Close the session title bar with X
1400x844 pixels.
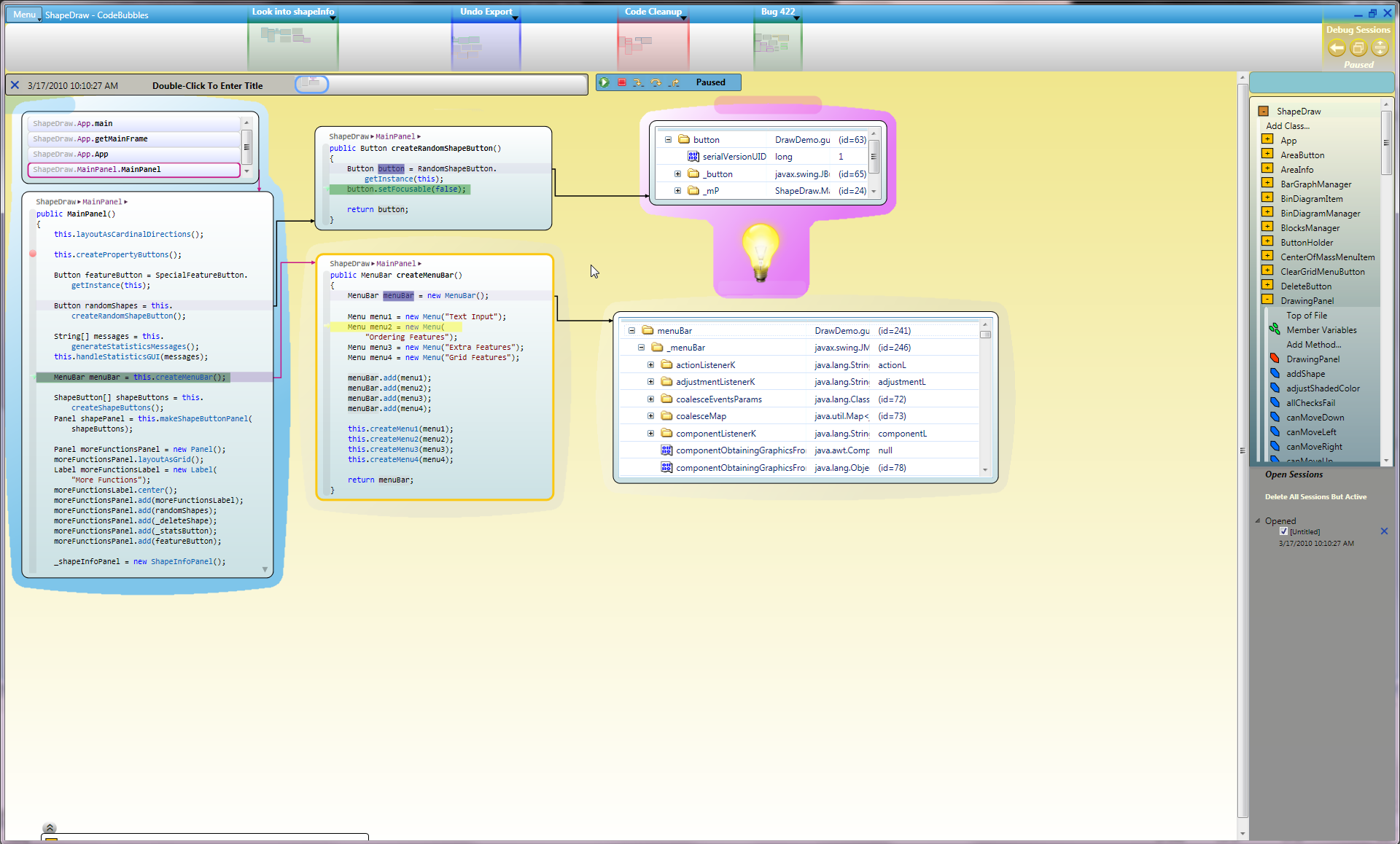[15, 85]
